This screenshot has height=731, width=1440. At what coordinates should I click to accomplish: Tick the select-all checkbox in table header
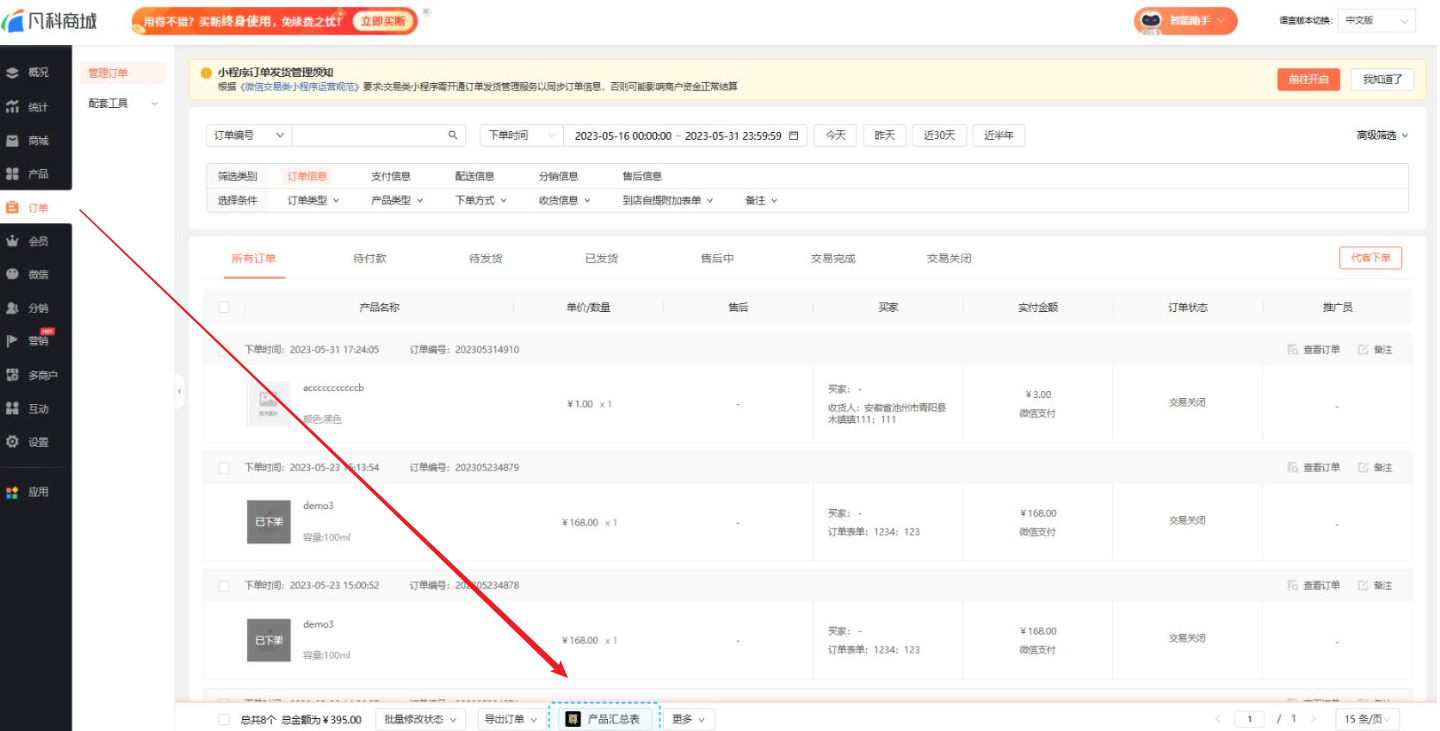[224, 307]
